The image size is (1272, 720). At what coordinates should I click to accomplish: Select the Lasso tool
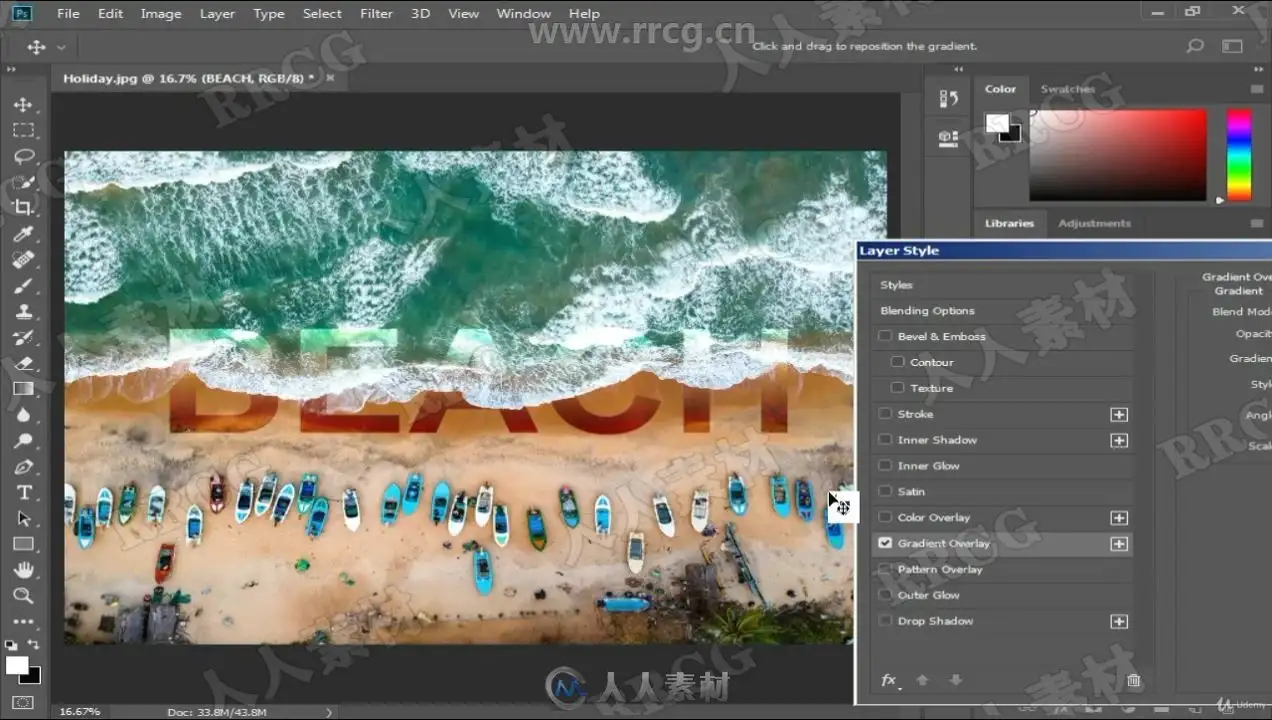click(x=23, y=156)
